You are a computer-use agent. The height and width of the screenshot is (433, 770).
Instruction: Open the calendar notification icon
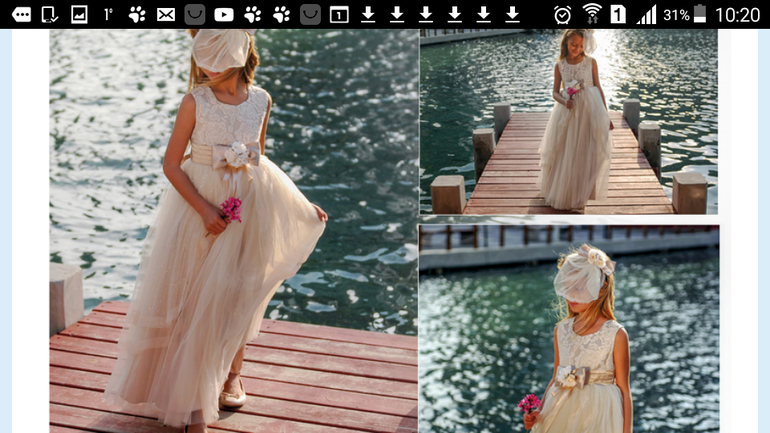coord(339,14)
